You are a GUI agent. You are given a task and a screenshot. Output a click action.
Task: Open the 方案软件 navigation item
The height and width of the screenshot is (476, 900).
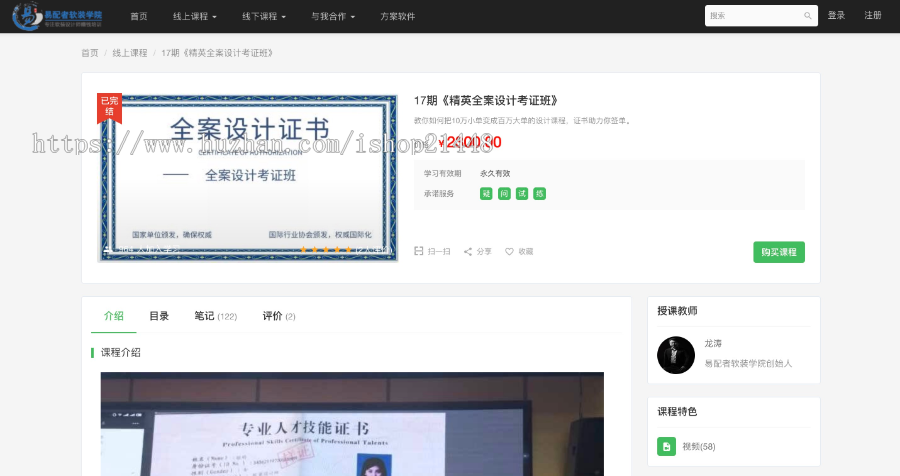(x=397, y=17)
